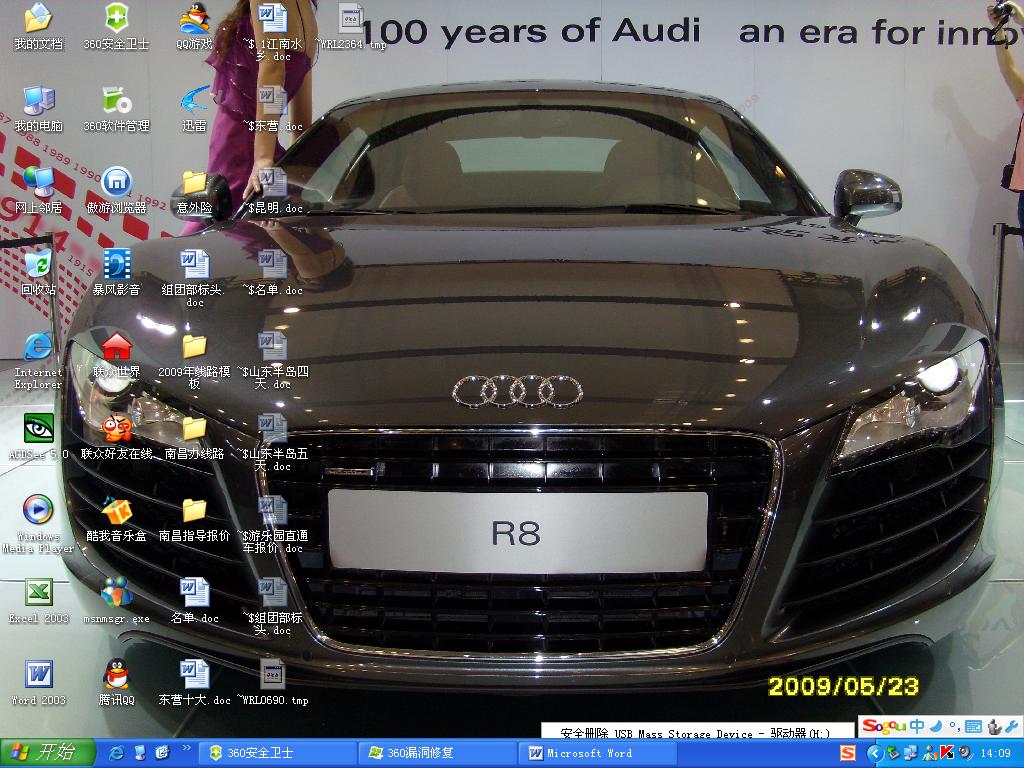
Task: Switch to the 360安全卫士 taskbar window
Action: [277, 753]
